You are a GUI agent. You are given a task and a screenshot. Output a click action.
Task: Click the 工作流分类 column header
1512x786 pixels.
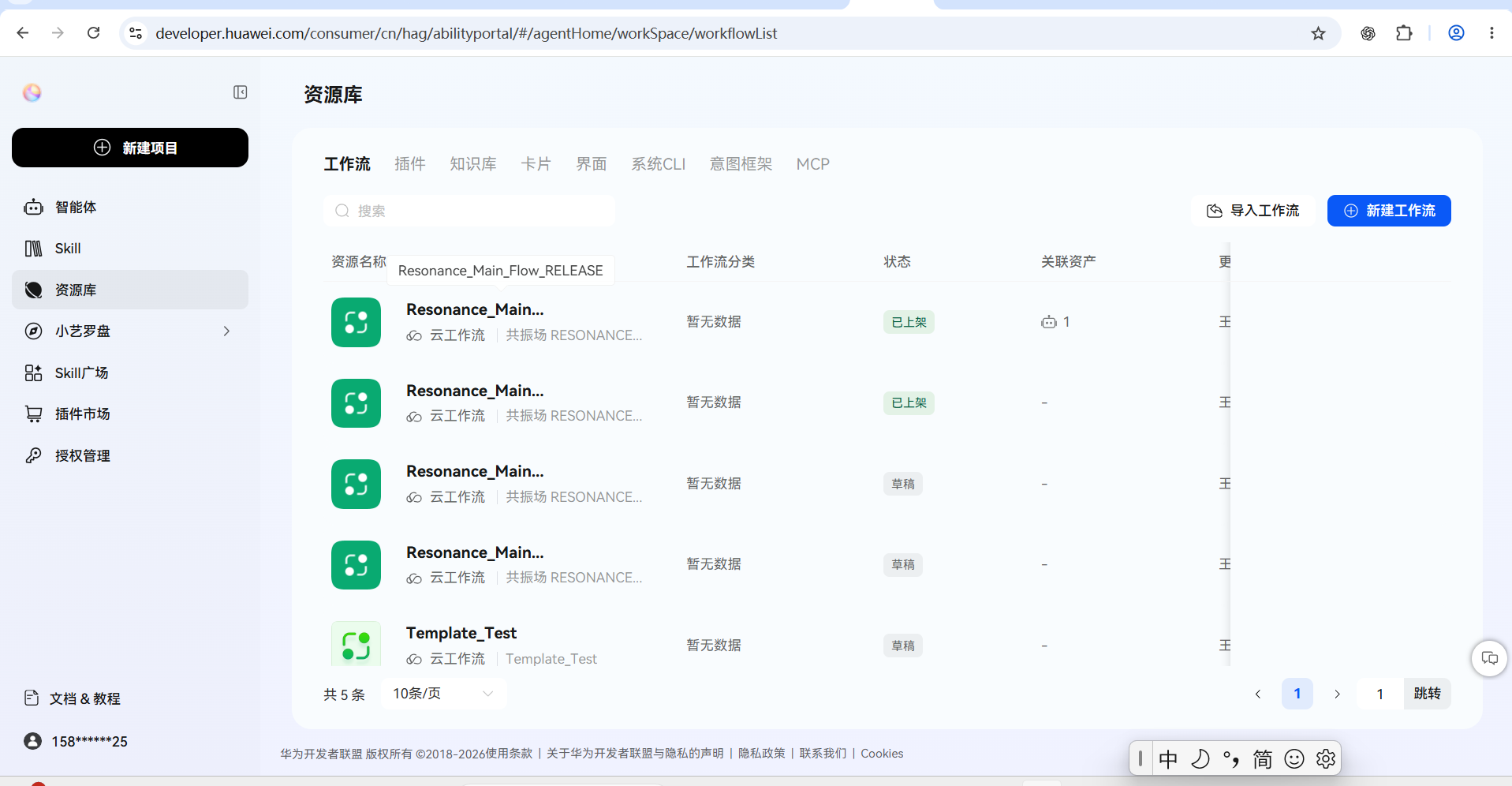720,261
